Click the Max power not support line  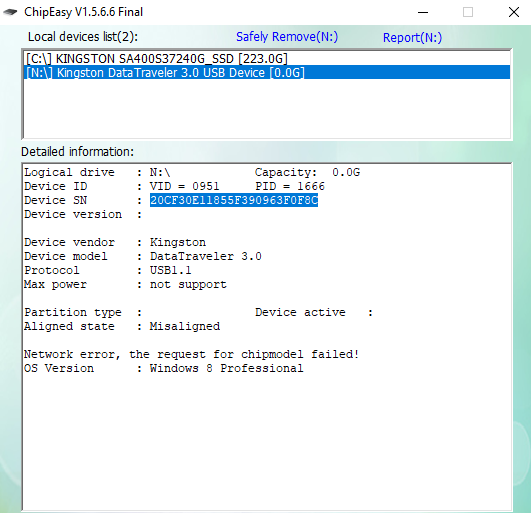(x=125, y=284)
